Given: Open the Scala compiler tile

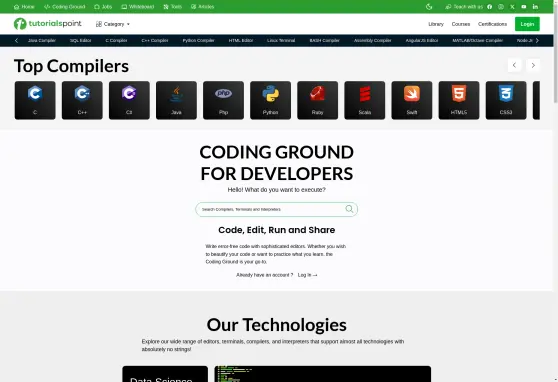Looking at the screenshot, I should [365, 100].
